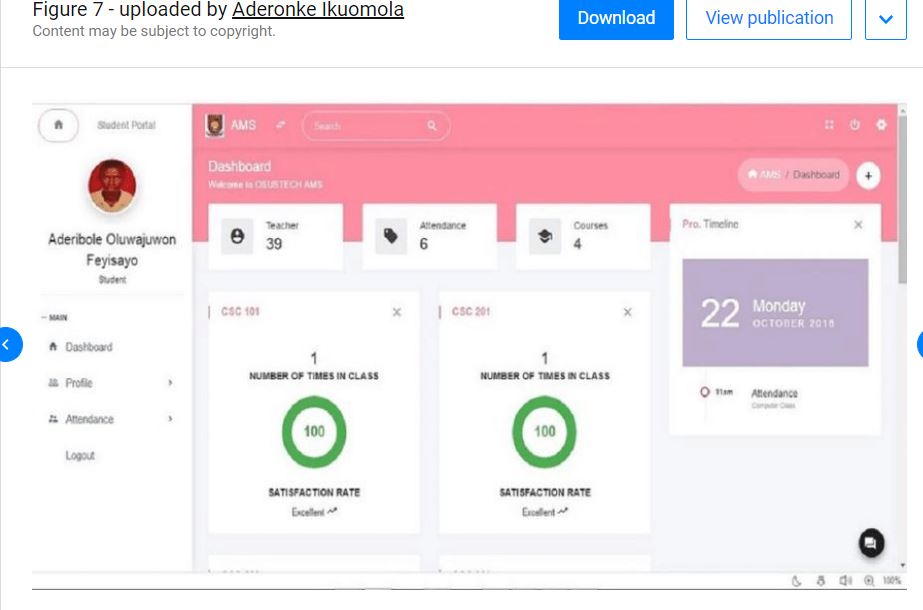Viewport: 923px width, 610px height.
Task: Click the AMS search field
Action: point(370,126)
